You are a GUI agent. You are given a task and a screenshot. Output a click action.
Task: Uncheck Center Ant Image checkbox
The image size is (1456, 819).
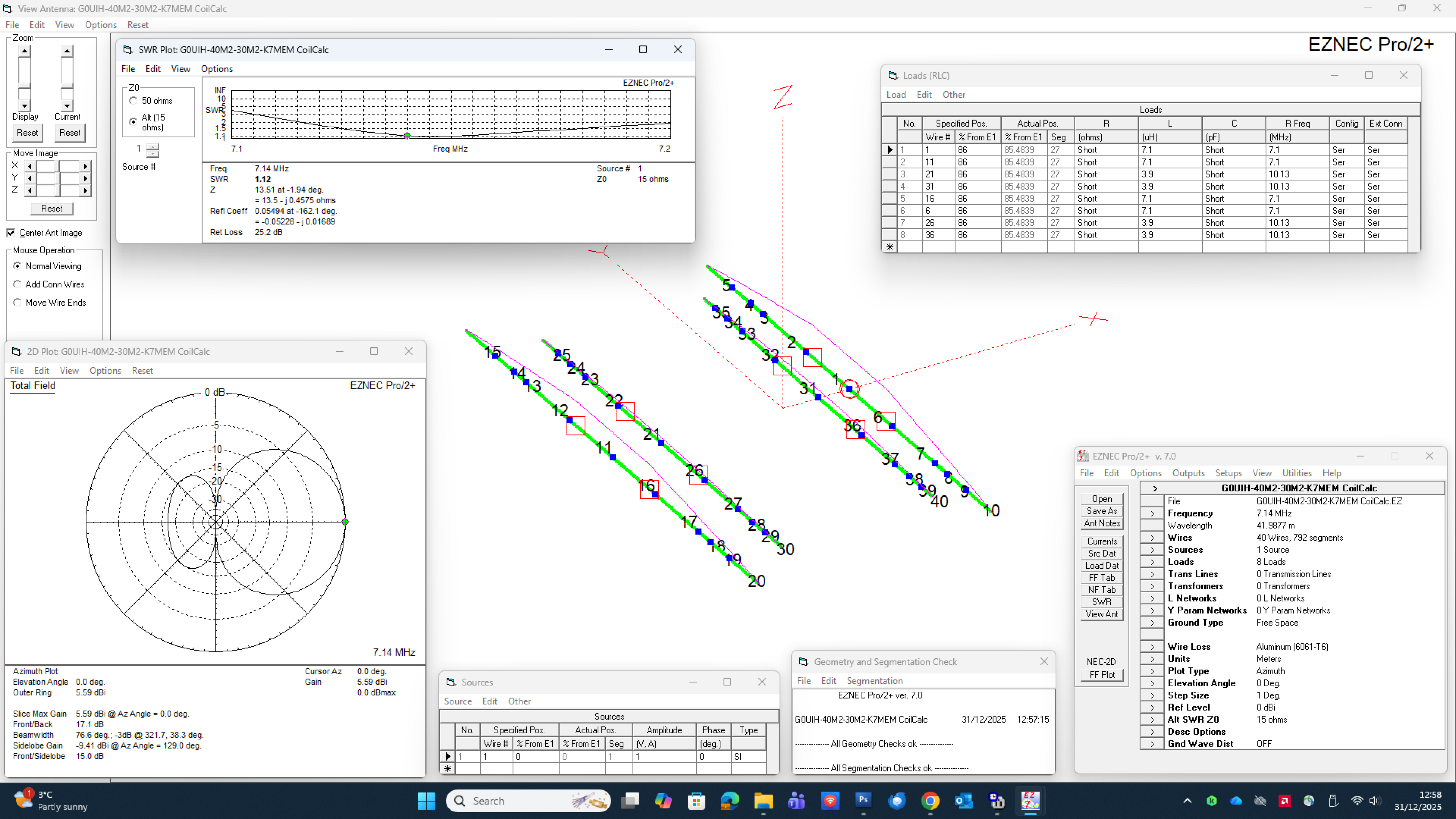[11, 233]
